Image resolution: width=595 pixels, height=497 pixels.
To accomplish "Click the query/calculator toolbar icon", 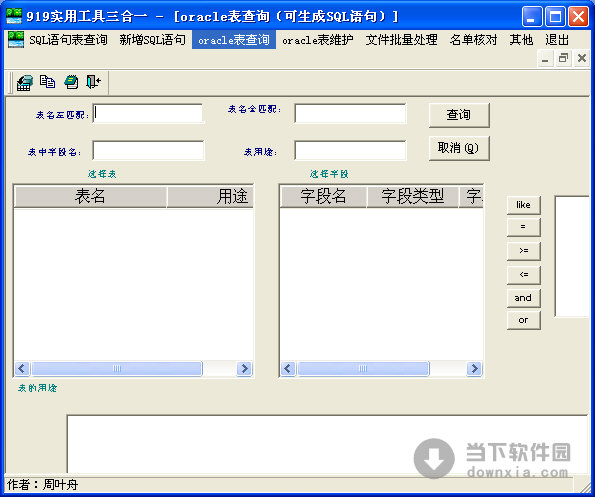I will (25, 82).
